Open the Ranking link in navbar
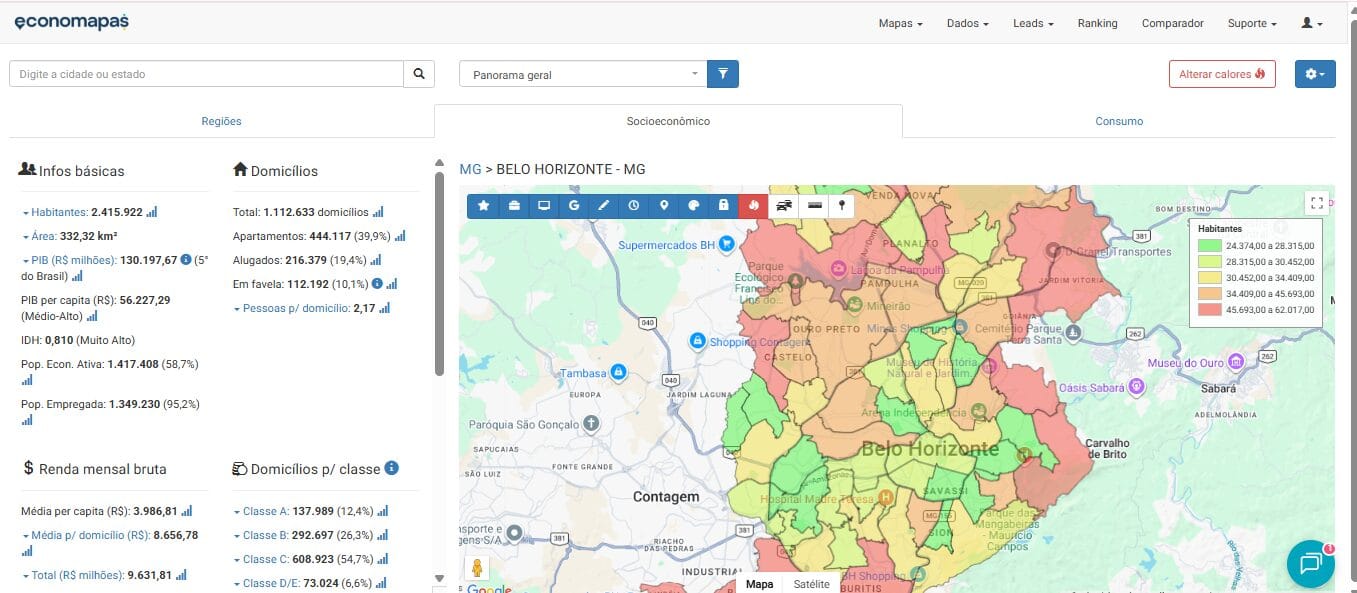The image size is (1357, 593). (x=1097, y=23)
